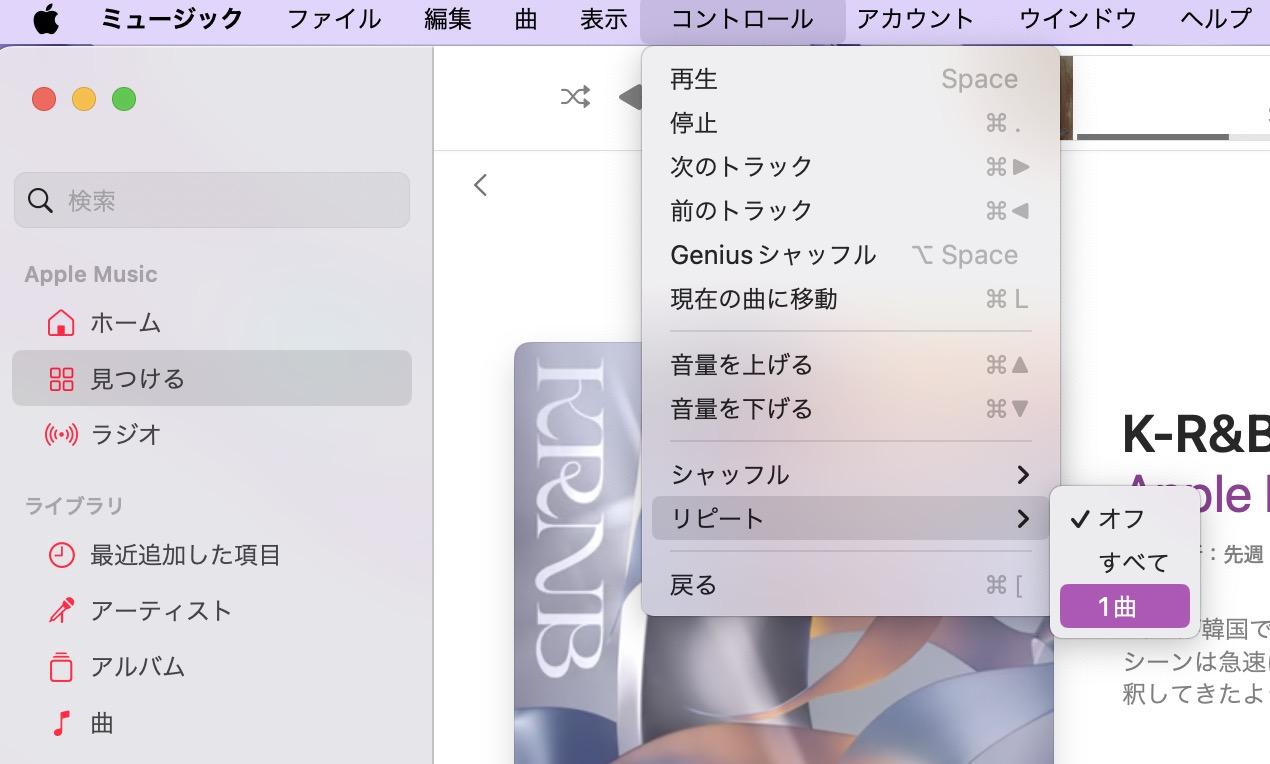Click the K-R&B playlist title
Viewport: 1270px width, 764px height.
(1196, 434)
